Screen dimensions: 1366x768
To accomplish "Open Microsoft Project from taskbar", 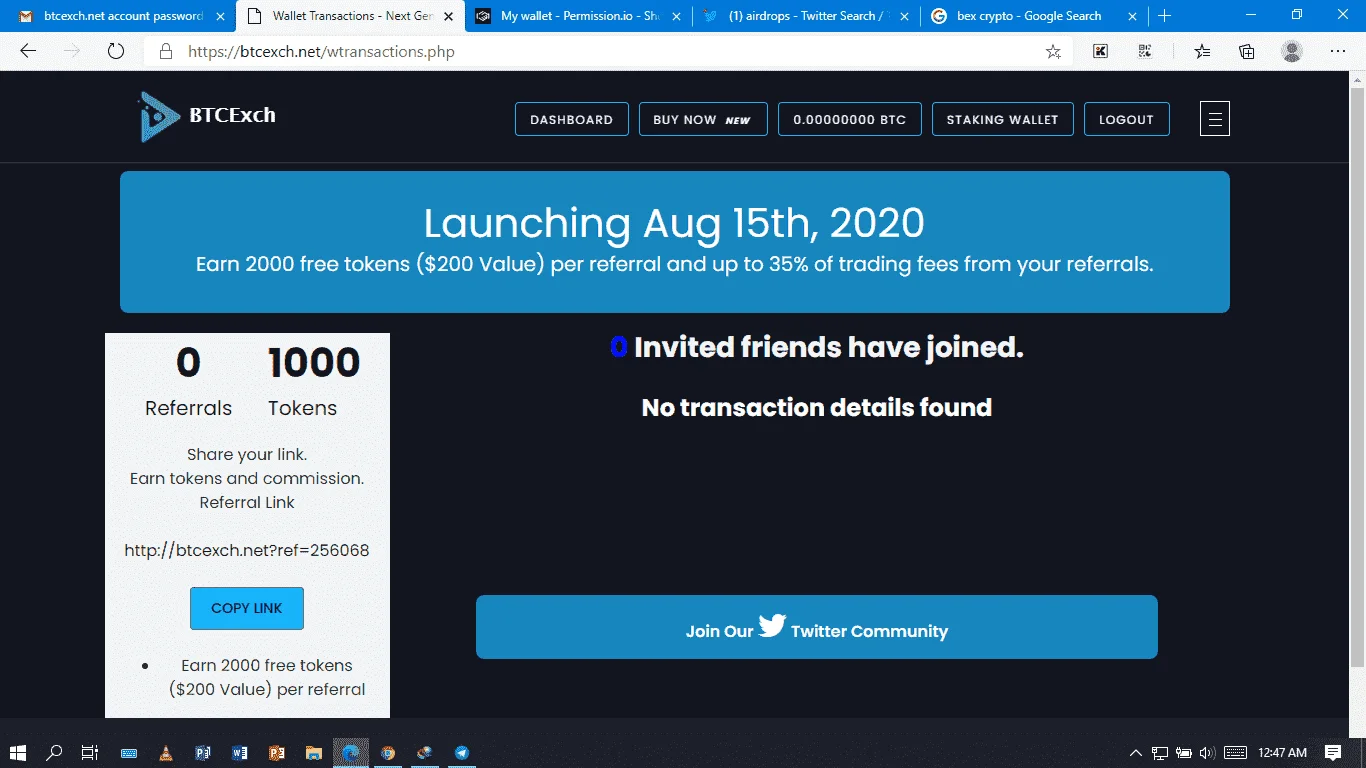I will pos(203,753).
